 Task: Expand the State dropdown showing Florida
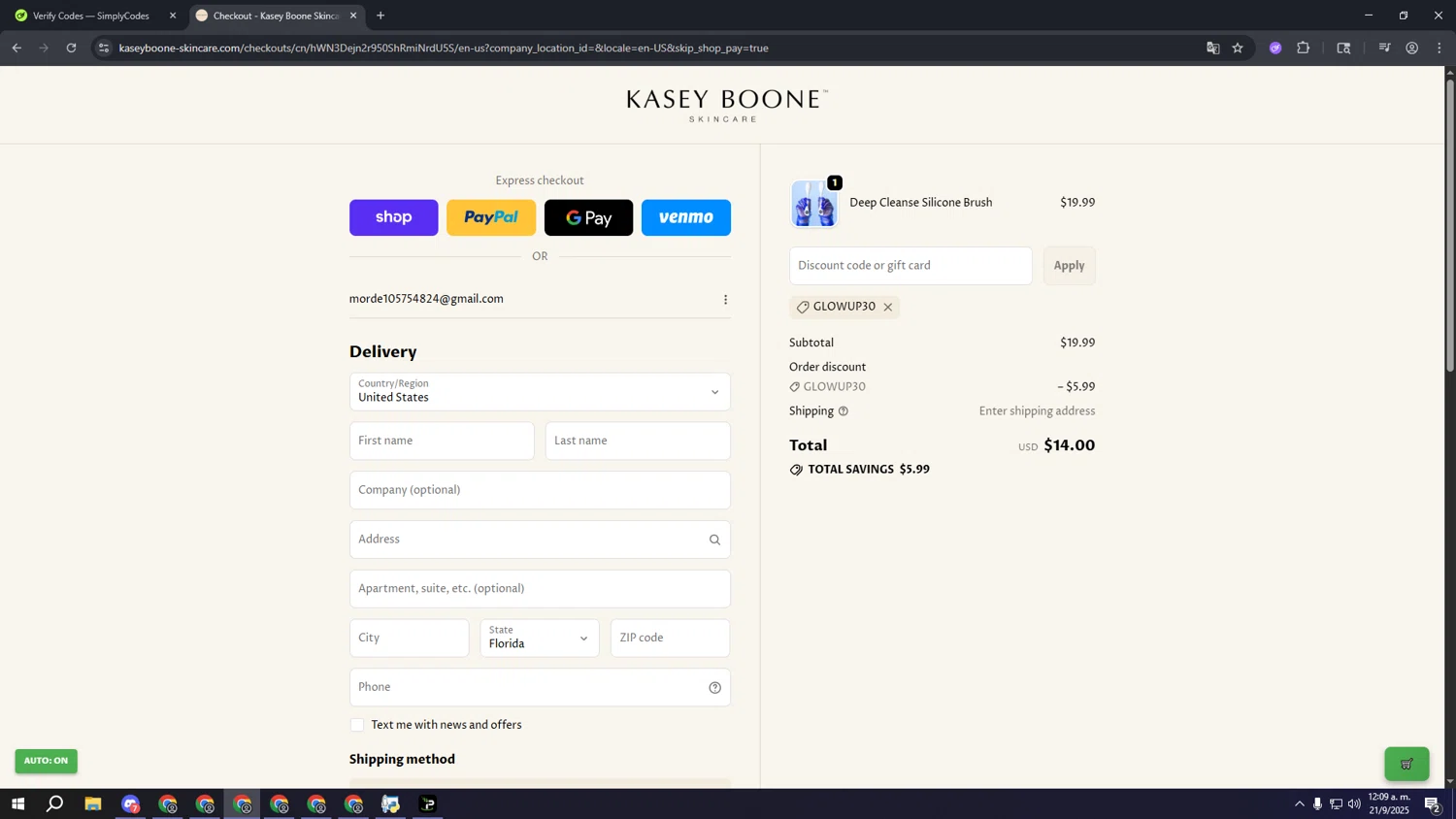[x=540, y=639]
